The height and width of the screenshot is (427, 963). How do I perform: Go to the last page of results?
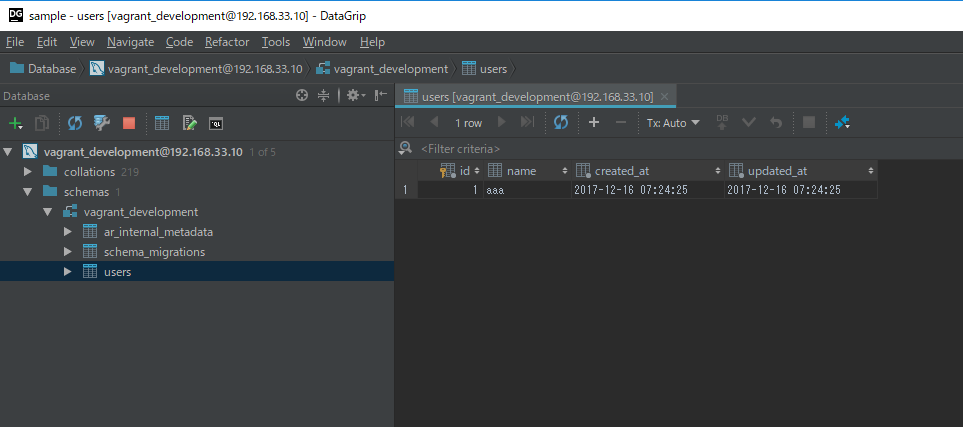click(528, 122)
